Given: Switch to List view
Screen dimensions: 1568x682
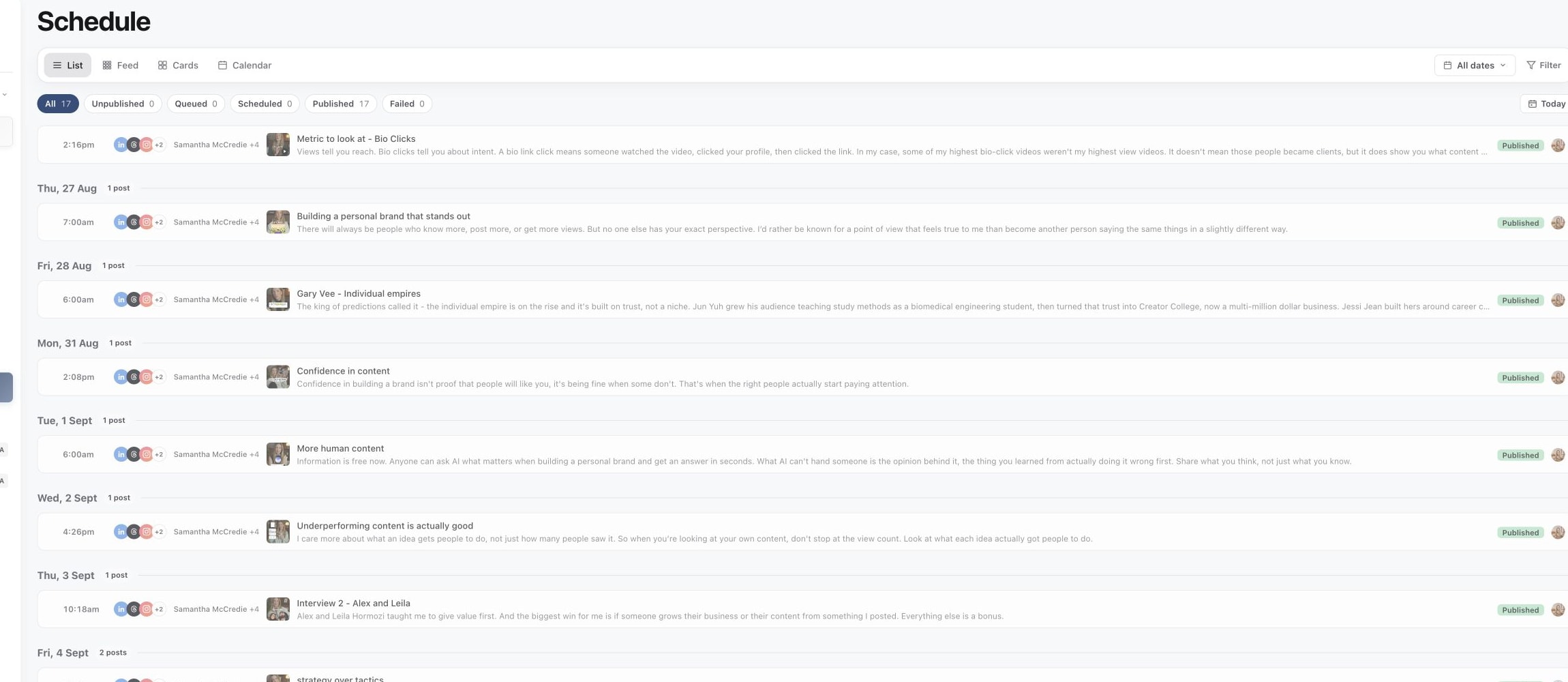Looking at the screenshot, I should click(x=67, y=65).
